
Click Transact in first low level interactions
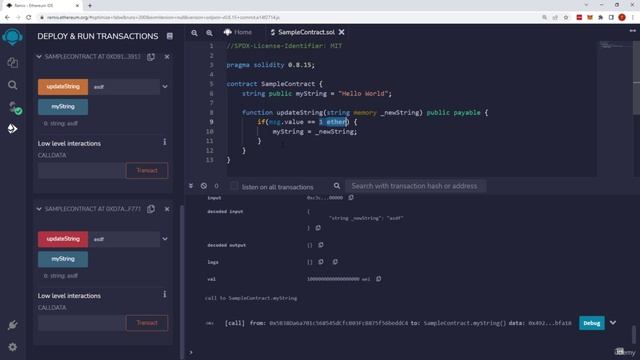(x=147, y=170)
